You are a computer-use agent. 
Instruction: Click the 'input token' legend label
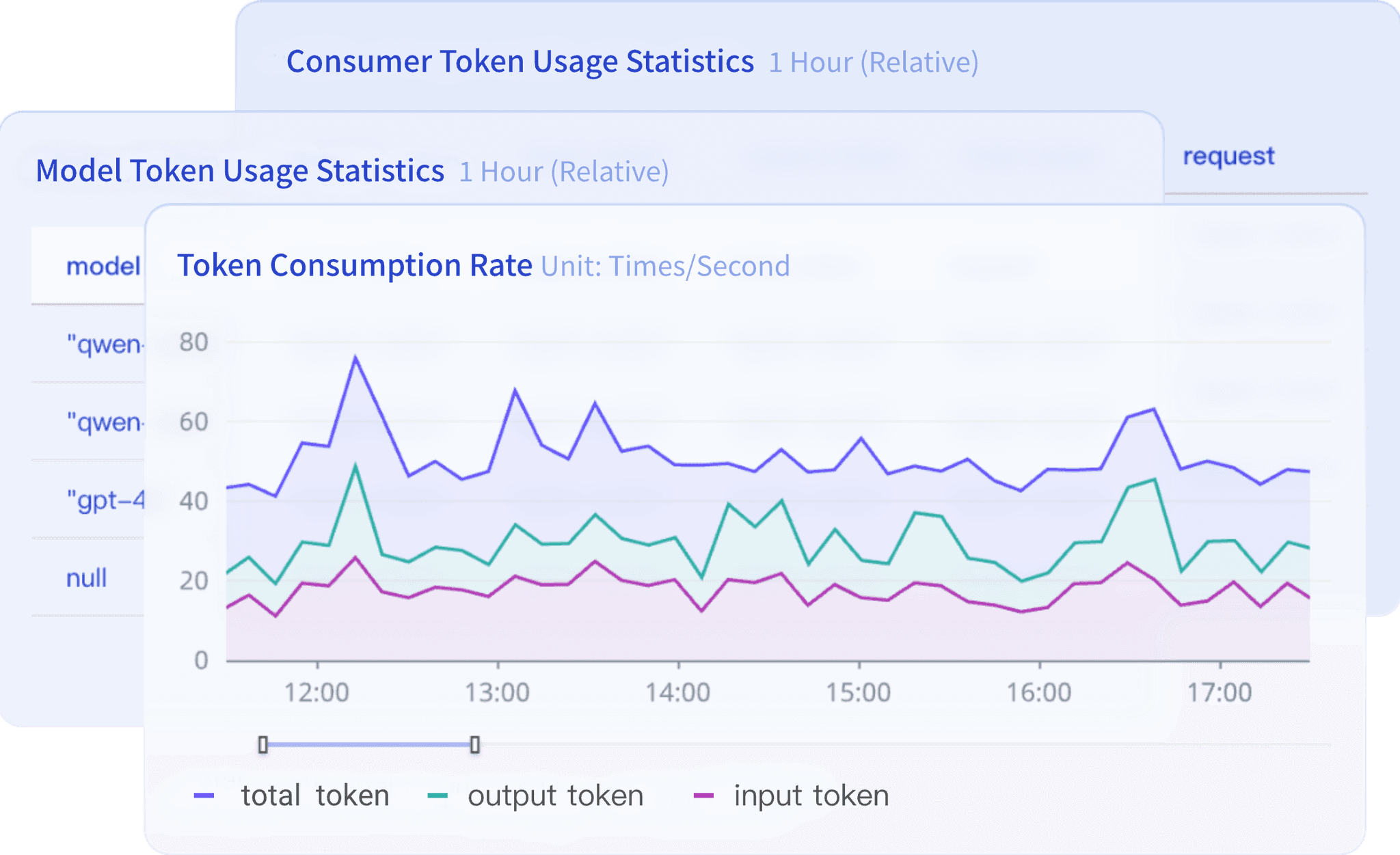click(x=811, y=796)
